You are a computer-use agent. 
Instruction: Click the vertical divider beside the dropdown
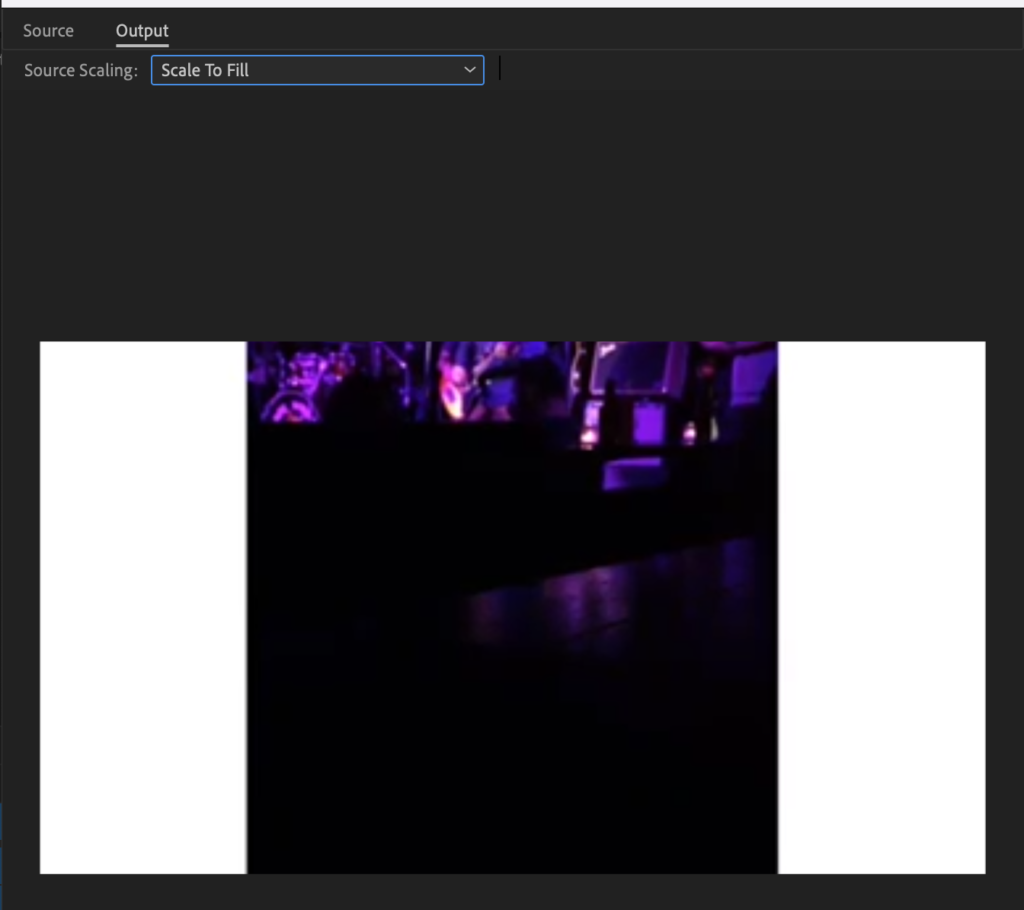(x=500, y=68)
